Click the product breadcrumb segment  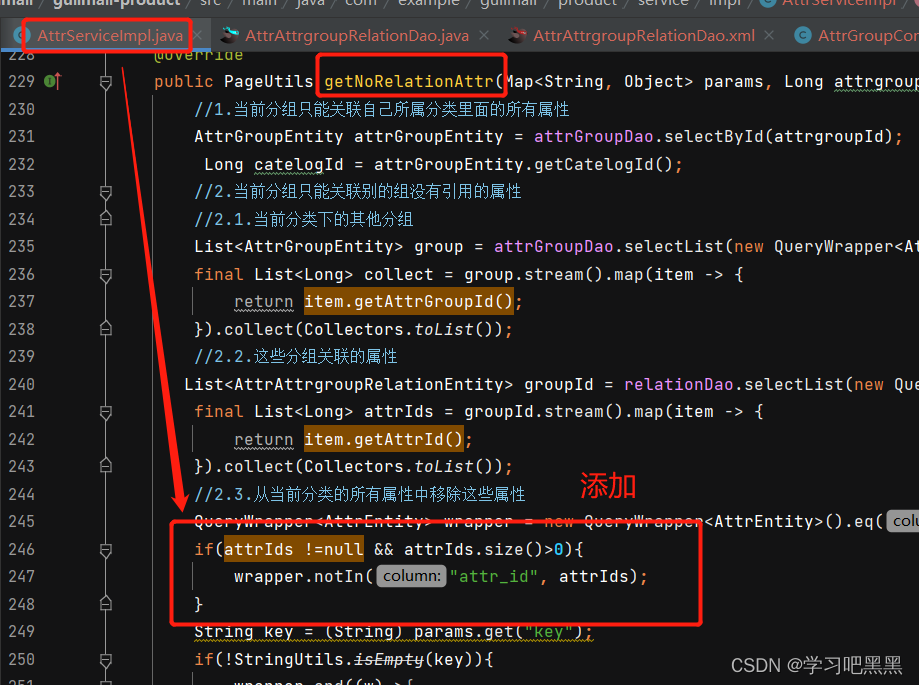click(x=587, y=4)
